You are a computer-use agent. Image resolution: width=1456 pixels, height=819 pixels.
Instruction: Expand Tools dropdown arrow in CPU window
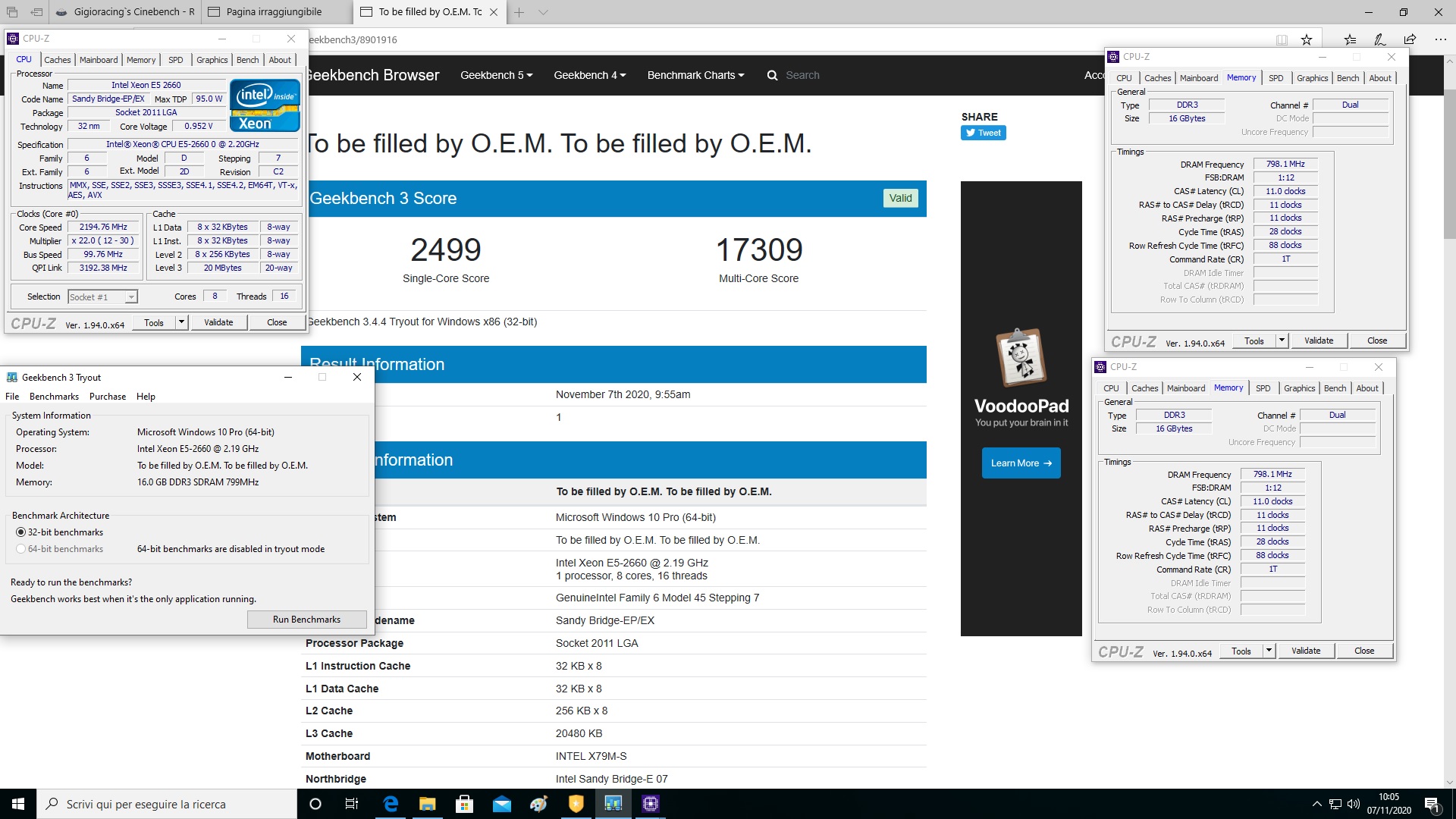coord(181,322)
